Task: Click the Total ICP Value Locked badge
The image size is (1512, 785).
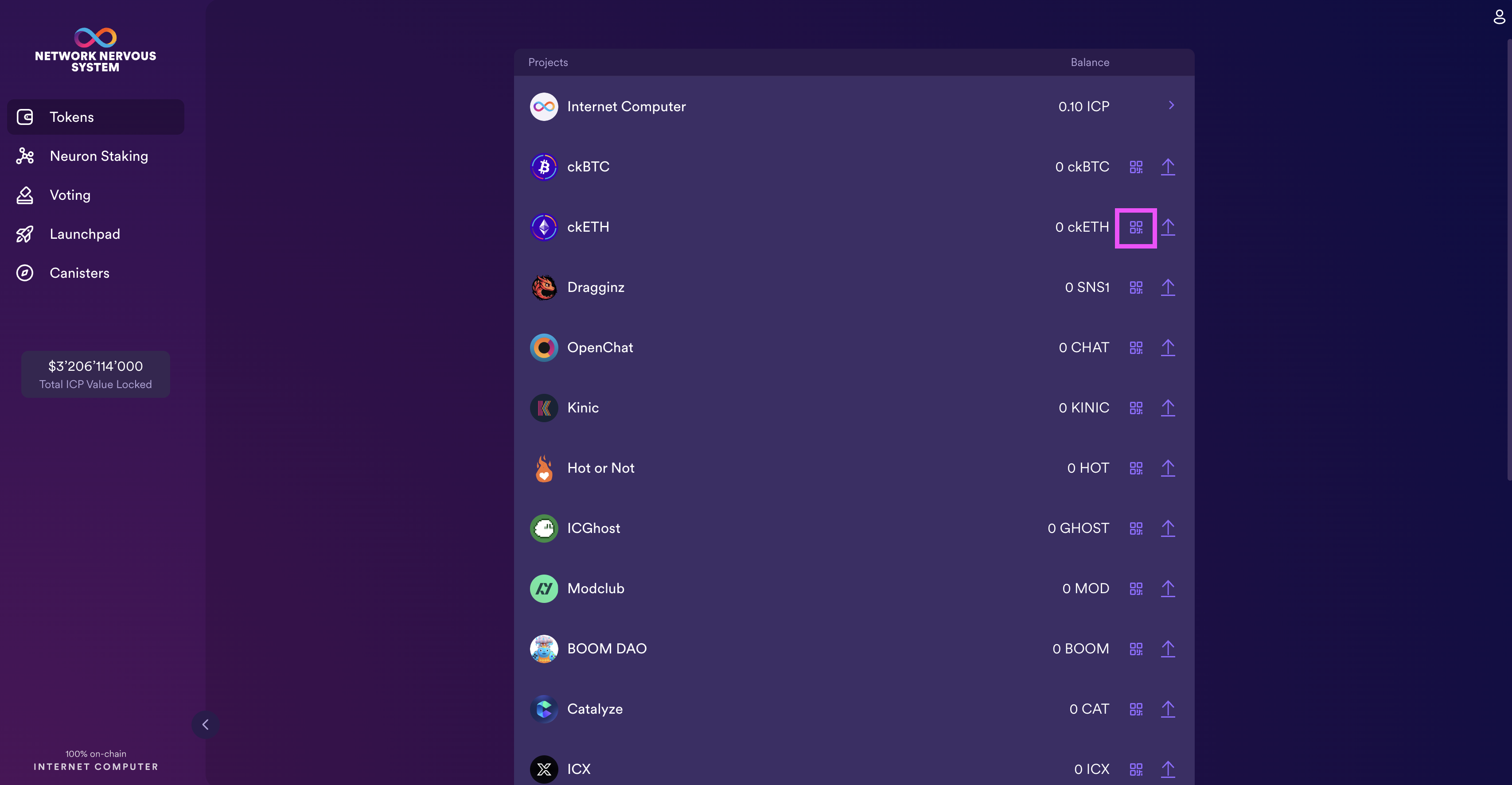Action: 96,374
